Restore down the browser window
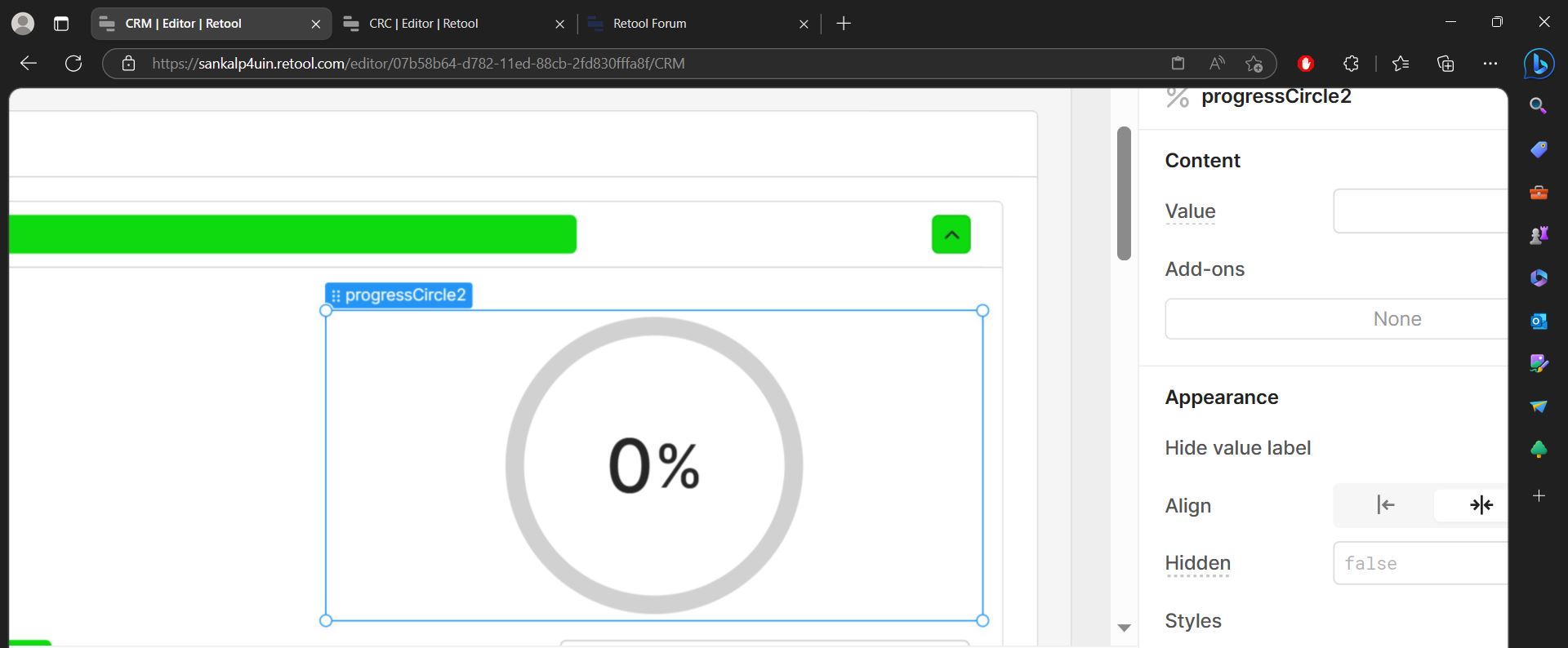The height and width of the screenshot is (648, 1568). [x=1497, y=22]
